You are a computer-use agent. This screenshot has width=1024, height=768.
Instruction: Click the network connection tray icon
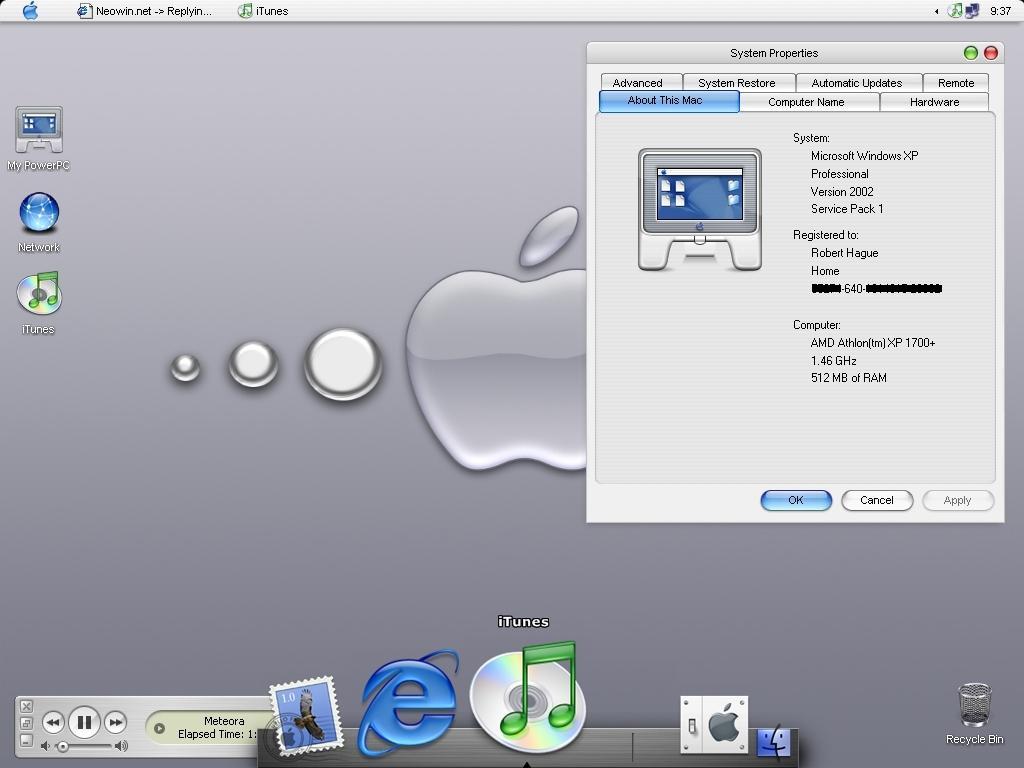(x=972, y=11)
